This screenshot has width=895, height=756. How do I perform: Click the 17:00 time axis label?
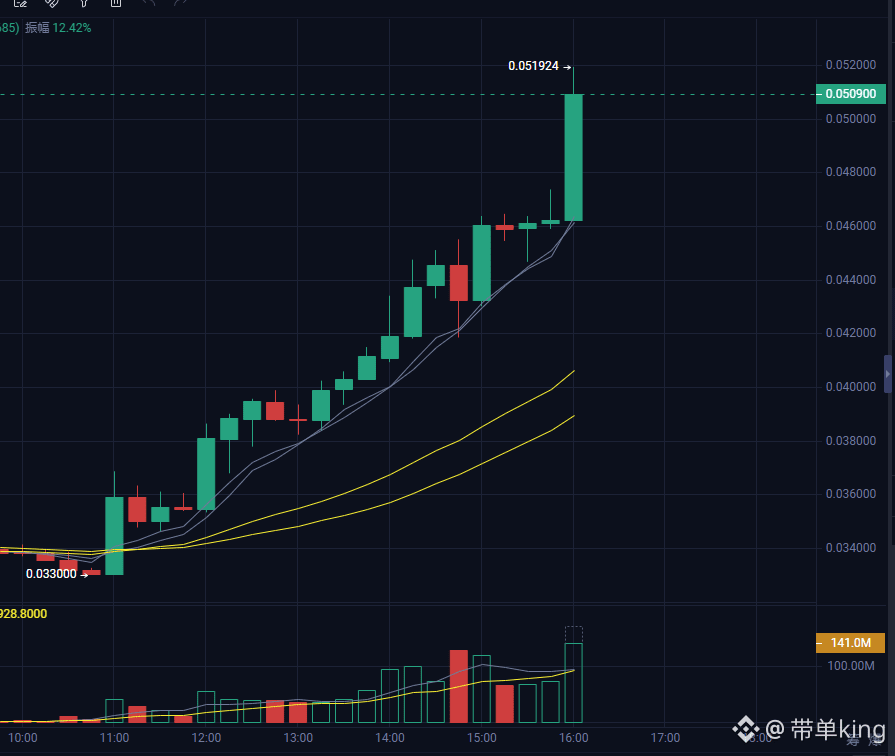tap(666, 738)
